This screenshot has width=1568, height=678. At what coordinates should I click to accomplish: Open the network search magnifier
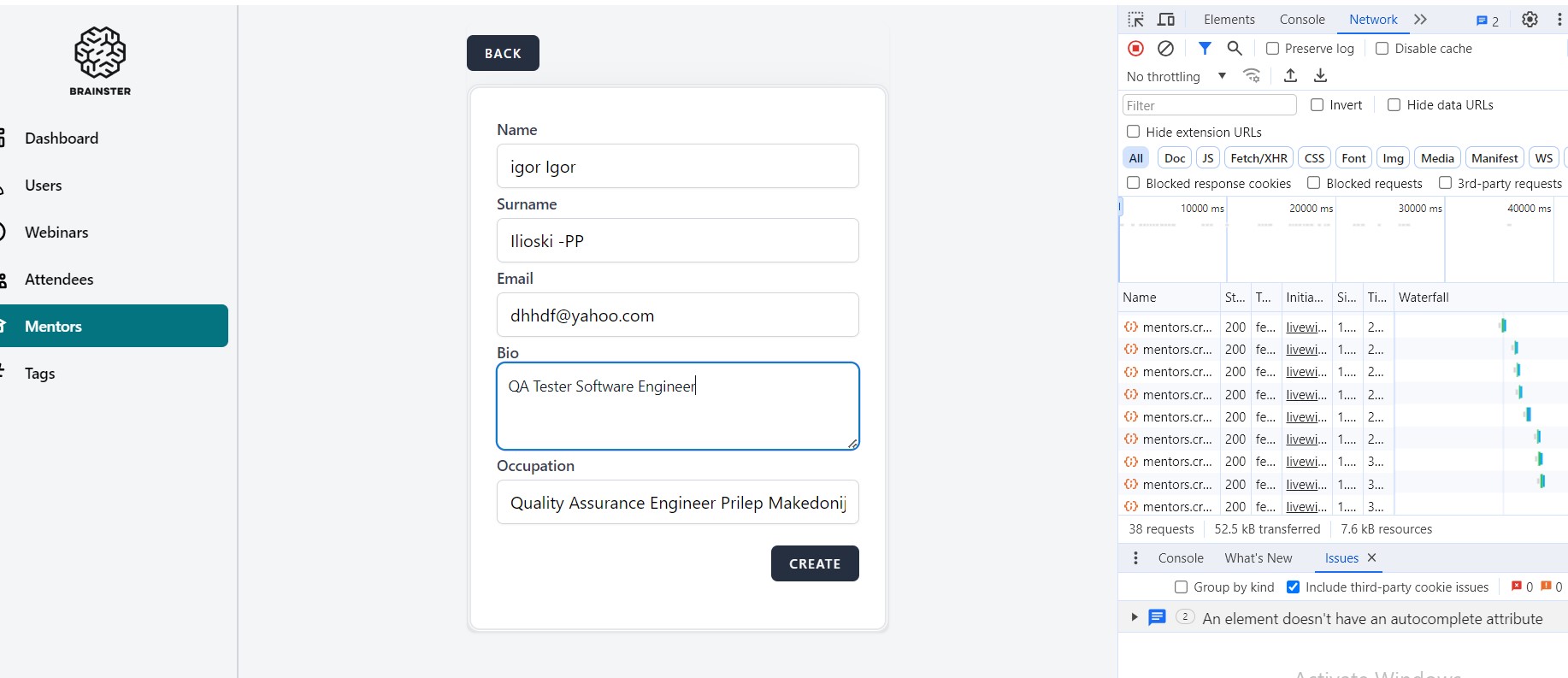coord(1235,49)
